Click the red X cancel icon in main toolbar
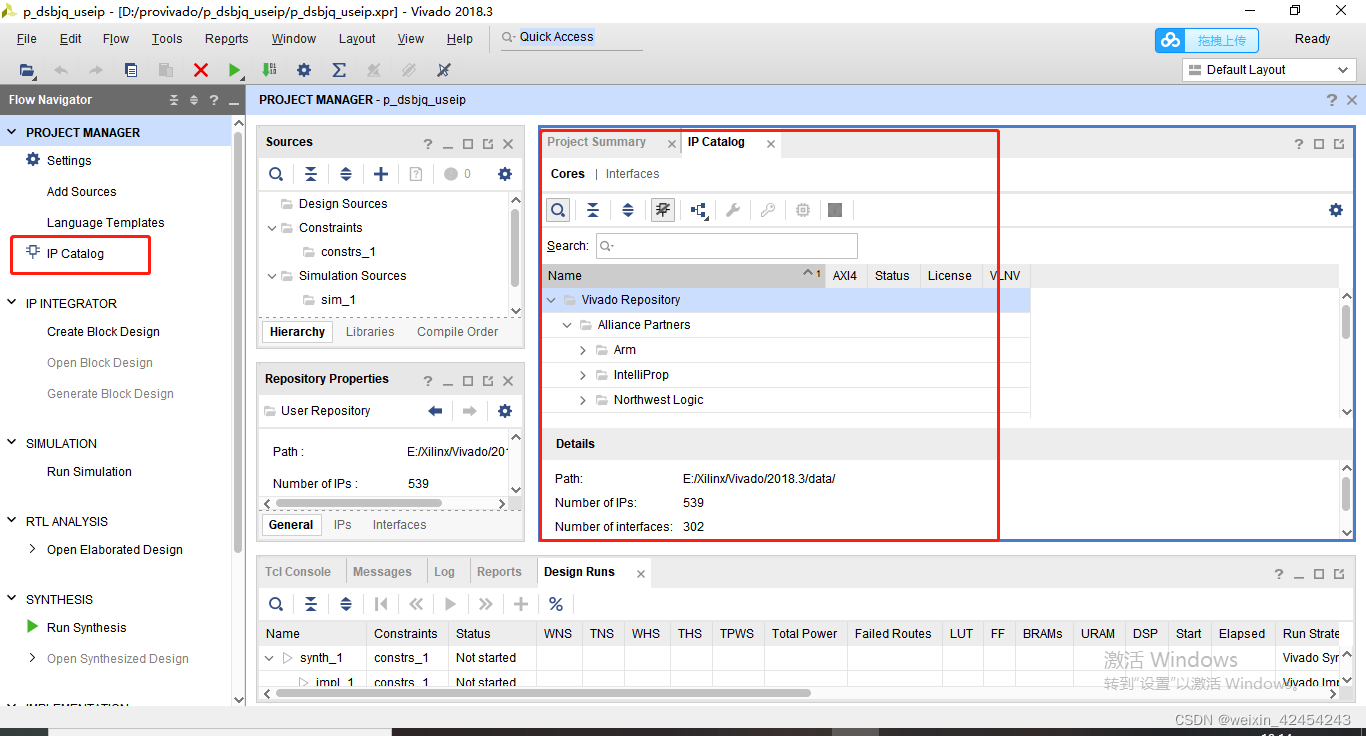 [x=201, y=70]
